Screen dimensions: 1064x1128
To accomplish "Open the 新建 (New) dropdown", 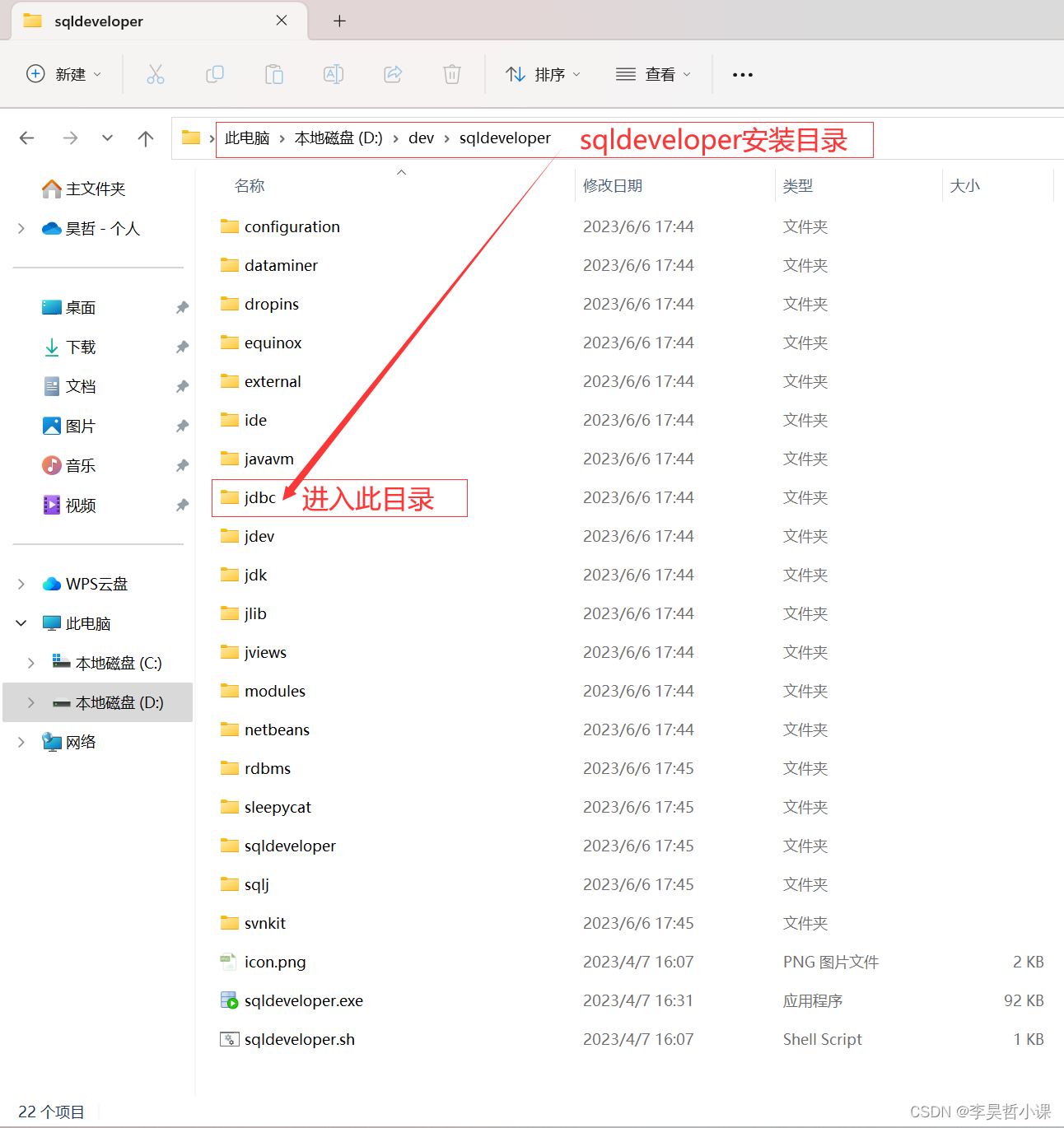I will click(x=63, y=74).
